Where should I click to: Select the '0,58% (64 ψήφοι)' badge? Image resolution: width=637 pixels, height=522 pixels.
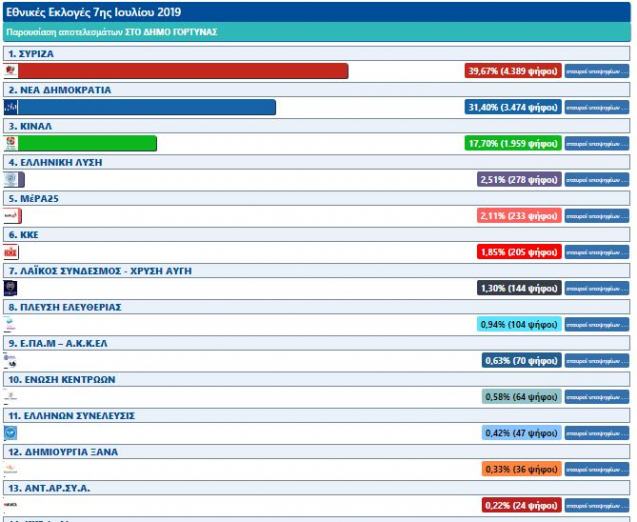point(522,396)
